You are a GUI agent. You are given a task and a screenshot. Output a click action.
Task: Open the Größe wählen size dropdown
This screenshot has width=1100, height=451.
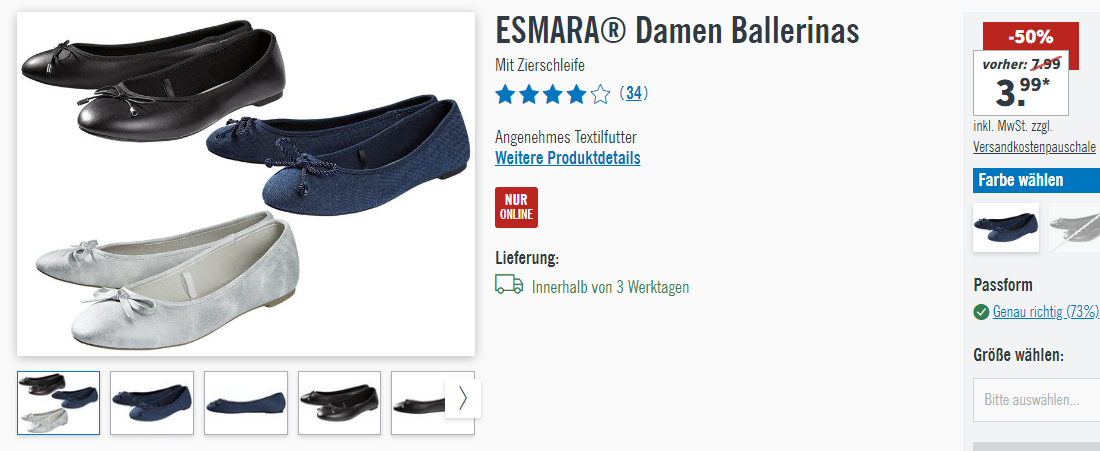1036,400
